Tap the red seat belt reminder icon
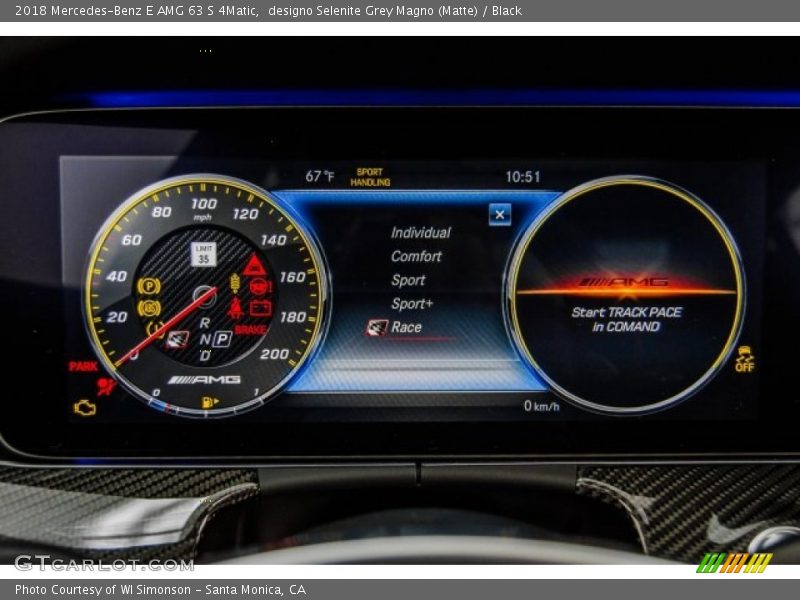Image resolution: width=800 pixels, height=600 pixels. click(x=235, y=308)
